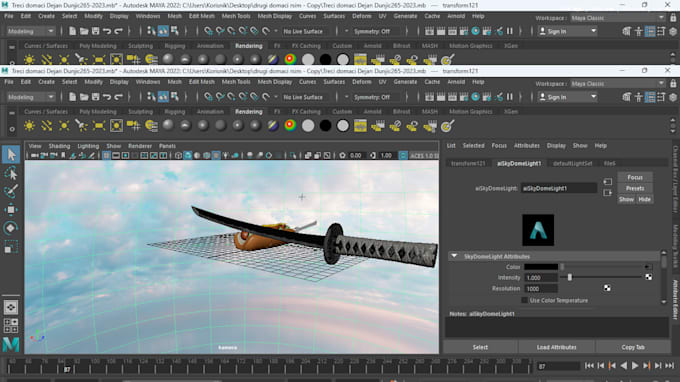This screenshot has width=680, height=382.
Task: Click the play forwards button on the timeline
Action: coord(635,366)
